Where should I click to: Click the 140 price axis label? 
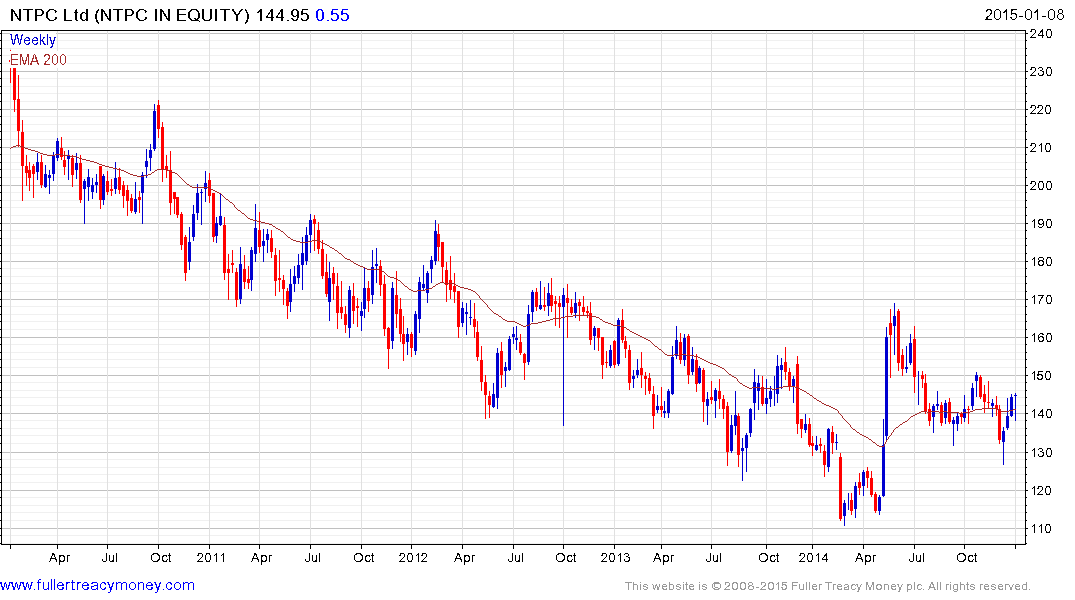[x=1041, y=414]
